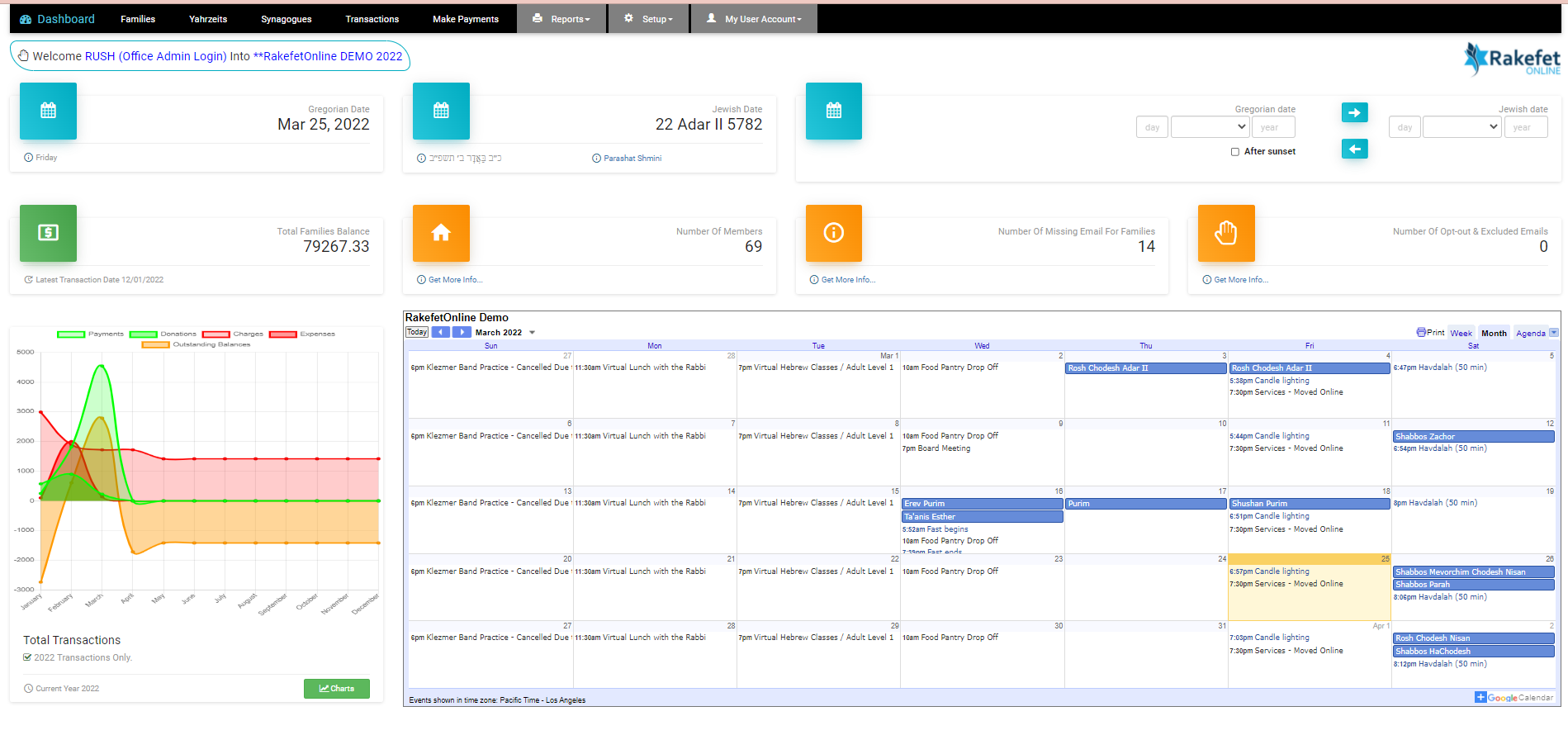
Task: Go to next month in calendar
Action: pyautogui.click(x=462, y=332)
